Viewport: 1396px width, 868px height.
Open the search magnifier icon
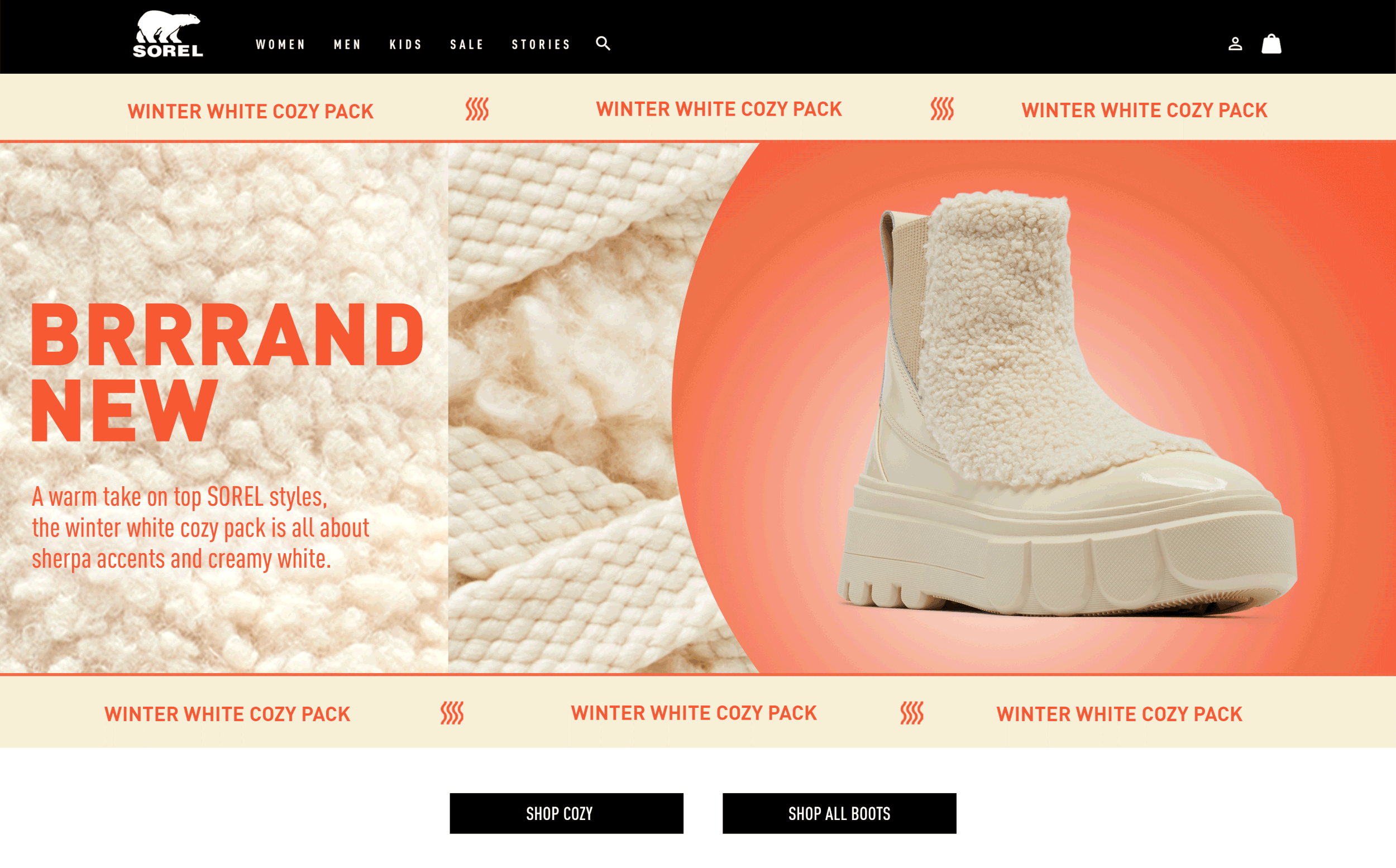tap(603, 44)
